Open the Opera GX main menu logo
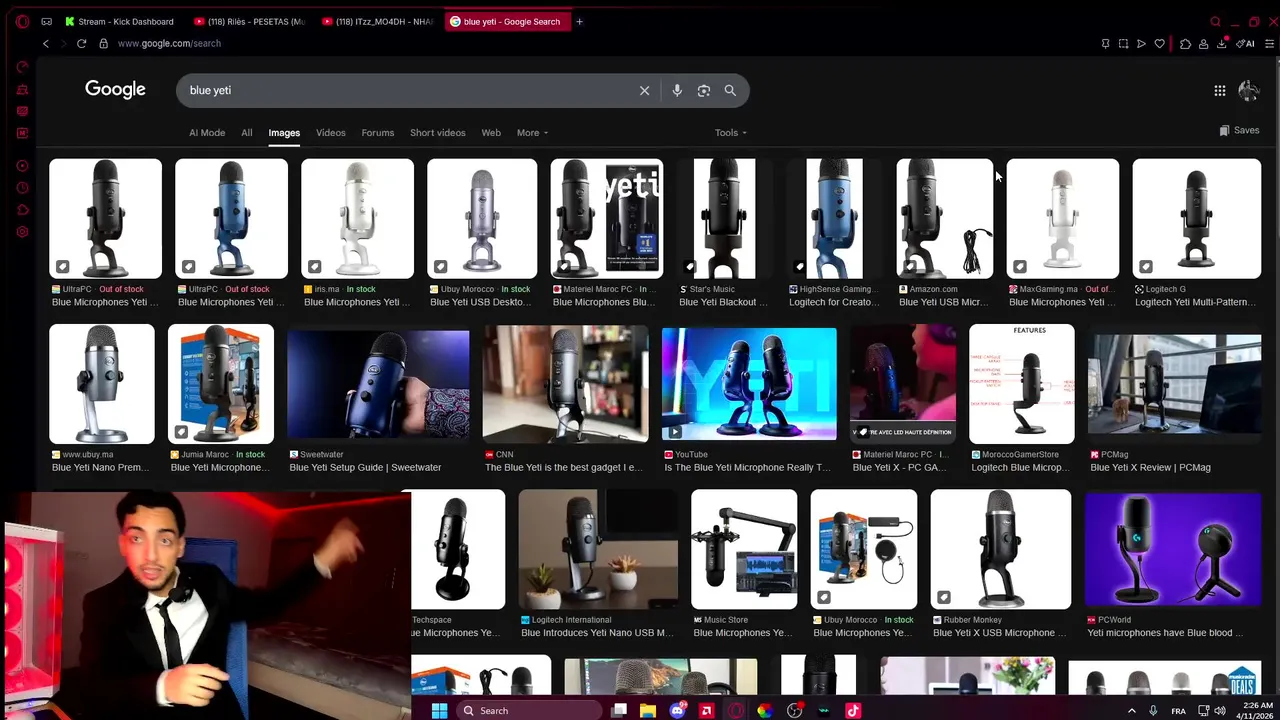The width and height of the screenshot is (1280, 720). pos(22,21)
